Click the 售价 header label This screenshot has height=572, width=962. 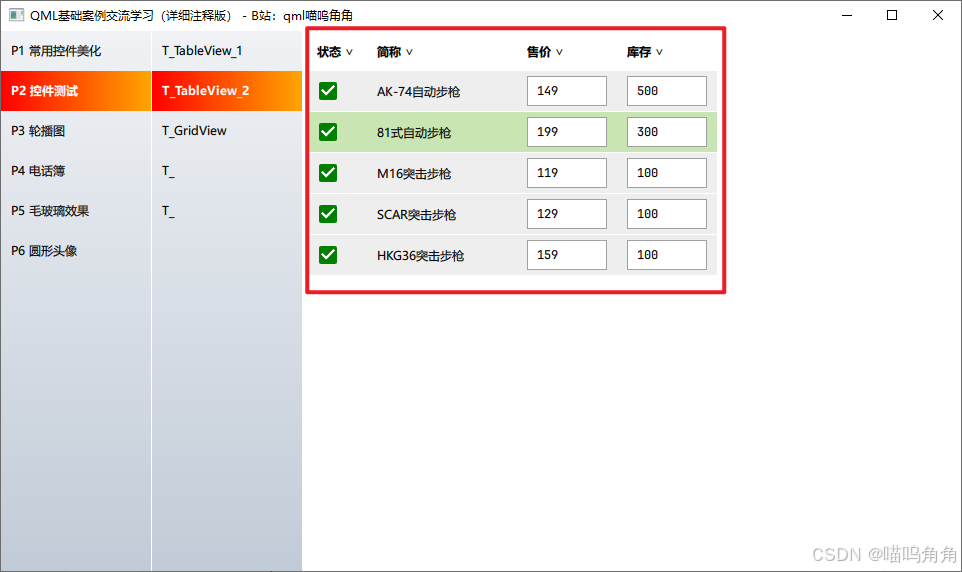pyautogui.click(x=539, y=52)
